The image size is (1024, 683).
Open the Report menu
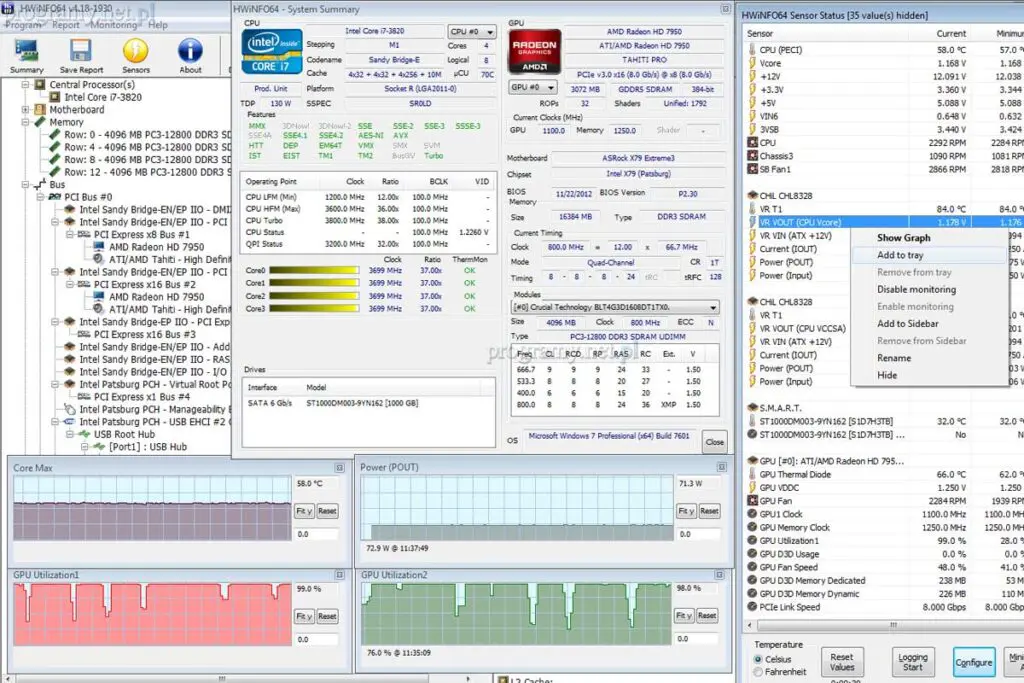[x=65, y=25]
